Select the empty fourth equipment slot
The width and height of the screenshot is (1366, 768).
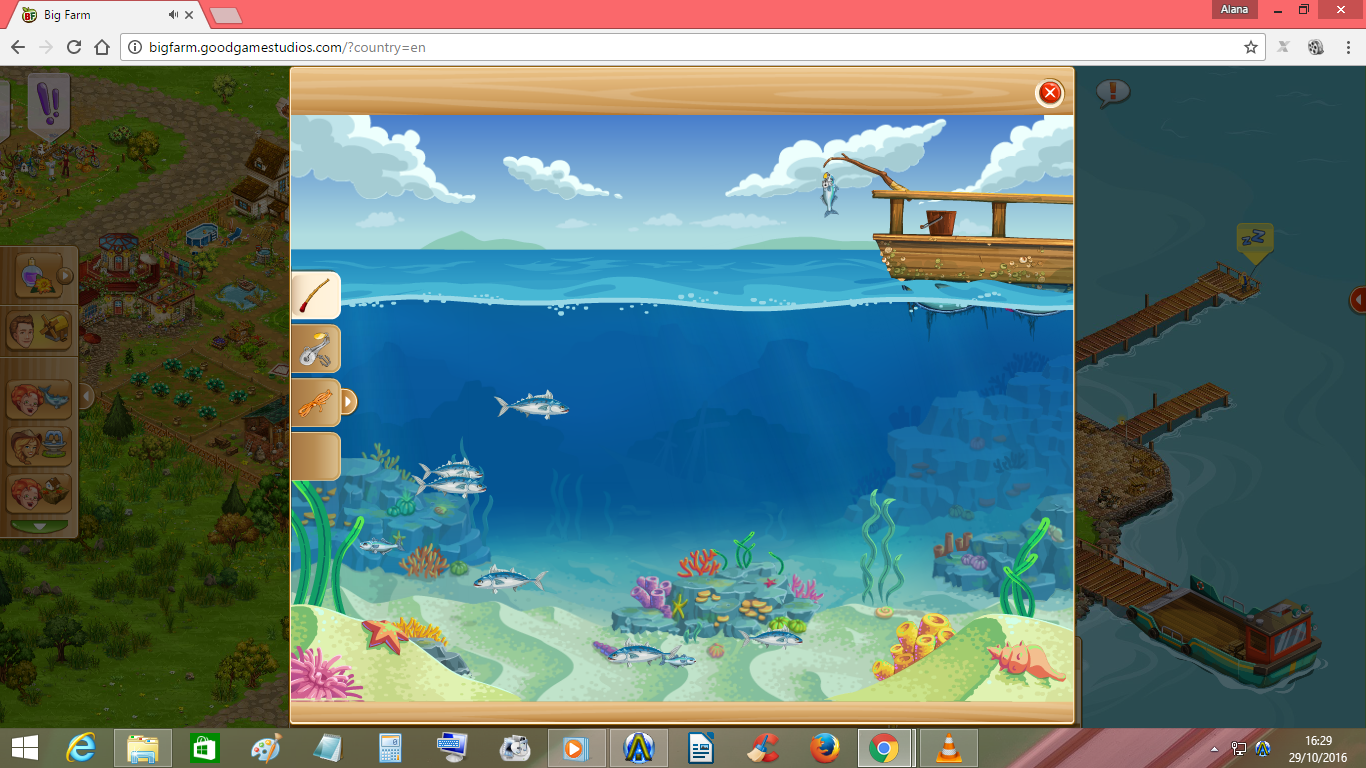pyautogui.click(x=315, y=457)
